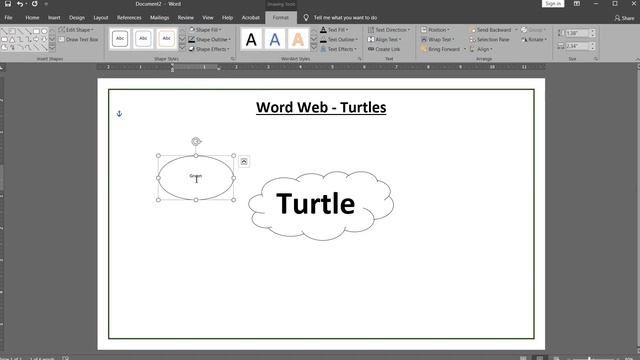Image resolution: width=640 pixels, height=360 pixels.
Task: Open the Position dropdown
Action: pyautogui.click(x=435, y=30)
